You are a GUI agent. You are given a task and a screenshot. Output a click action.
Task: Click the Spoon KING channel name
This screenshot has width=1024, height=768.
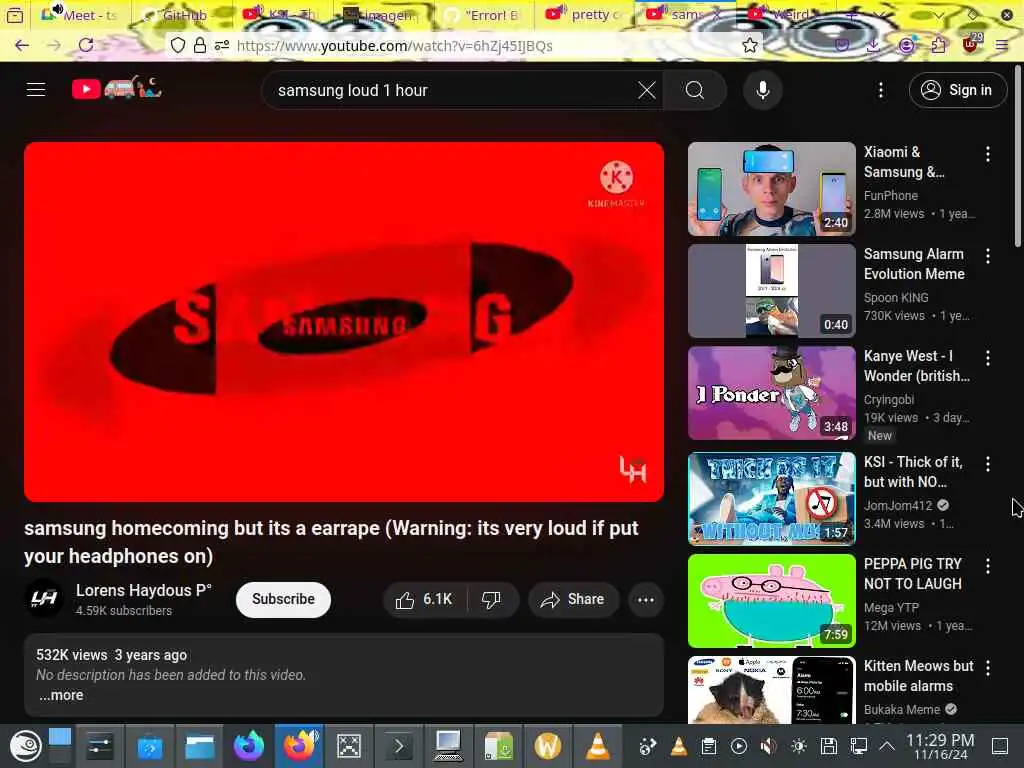pos(895,297)
